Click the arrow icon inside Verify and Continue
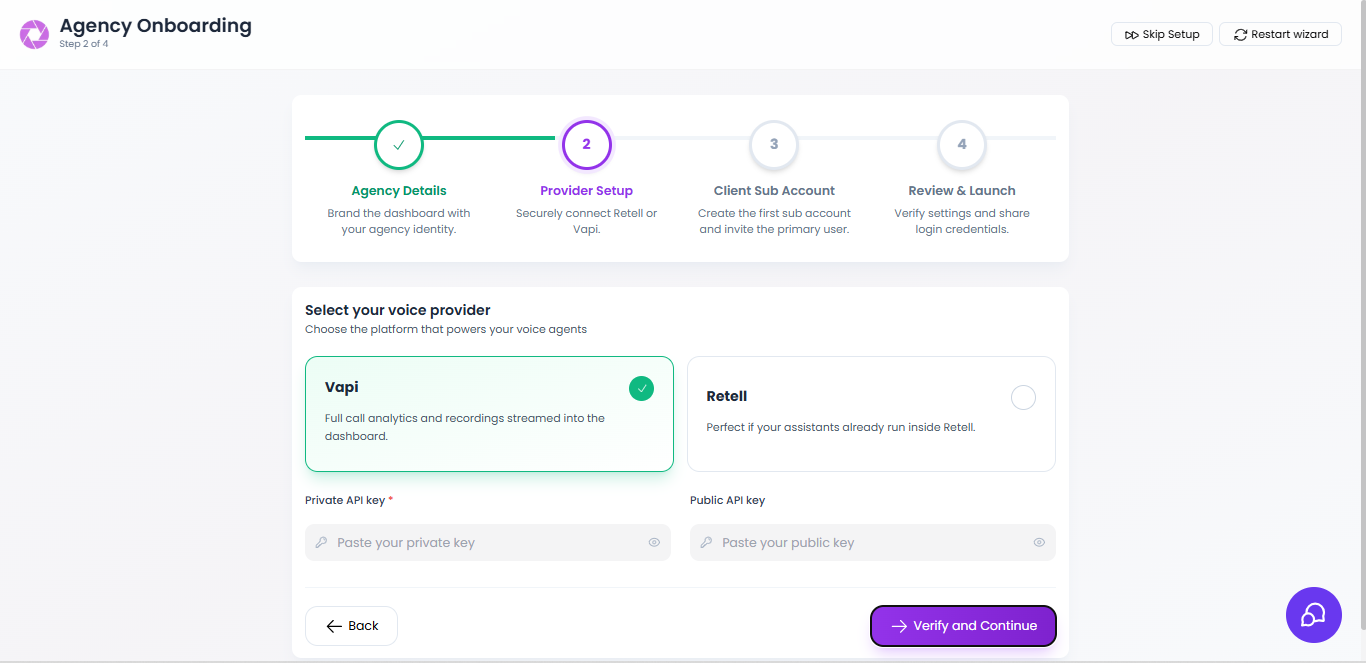The width and height of the screenshot is (1366, 663). (x=900, y=625)
